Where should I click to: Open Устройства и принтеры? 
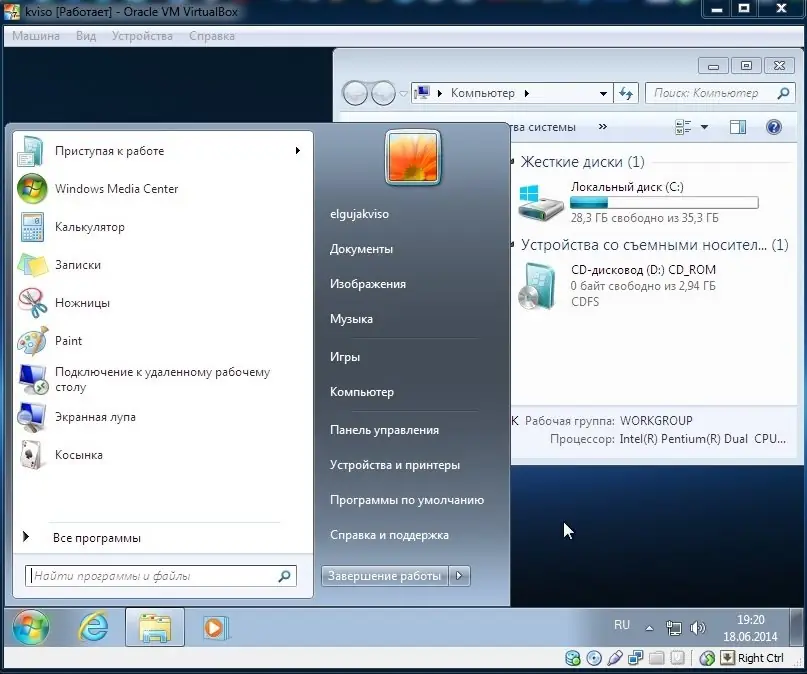395,465
